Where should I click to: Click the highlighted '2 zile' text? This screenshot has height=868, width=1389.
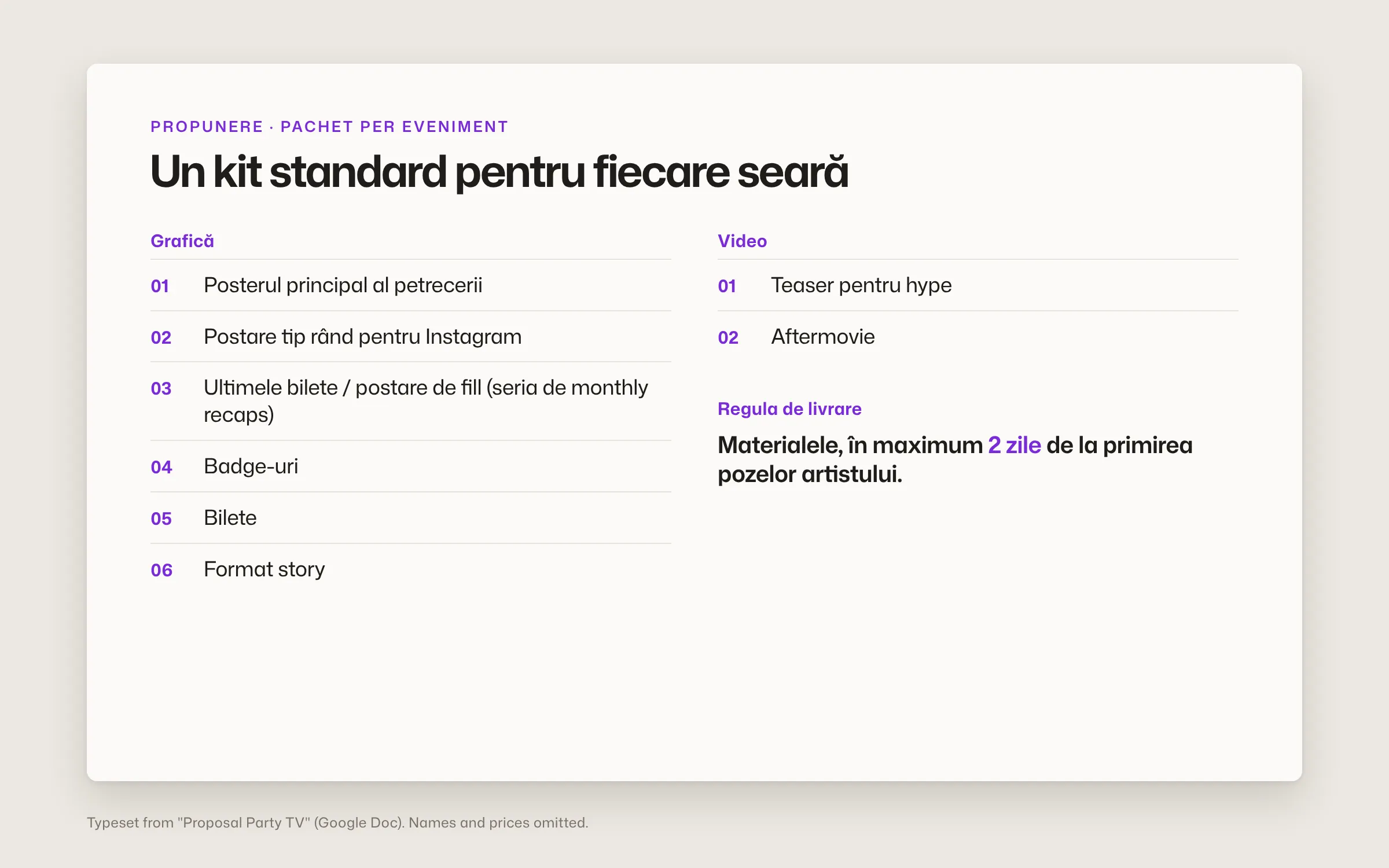[1015, 445]
